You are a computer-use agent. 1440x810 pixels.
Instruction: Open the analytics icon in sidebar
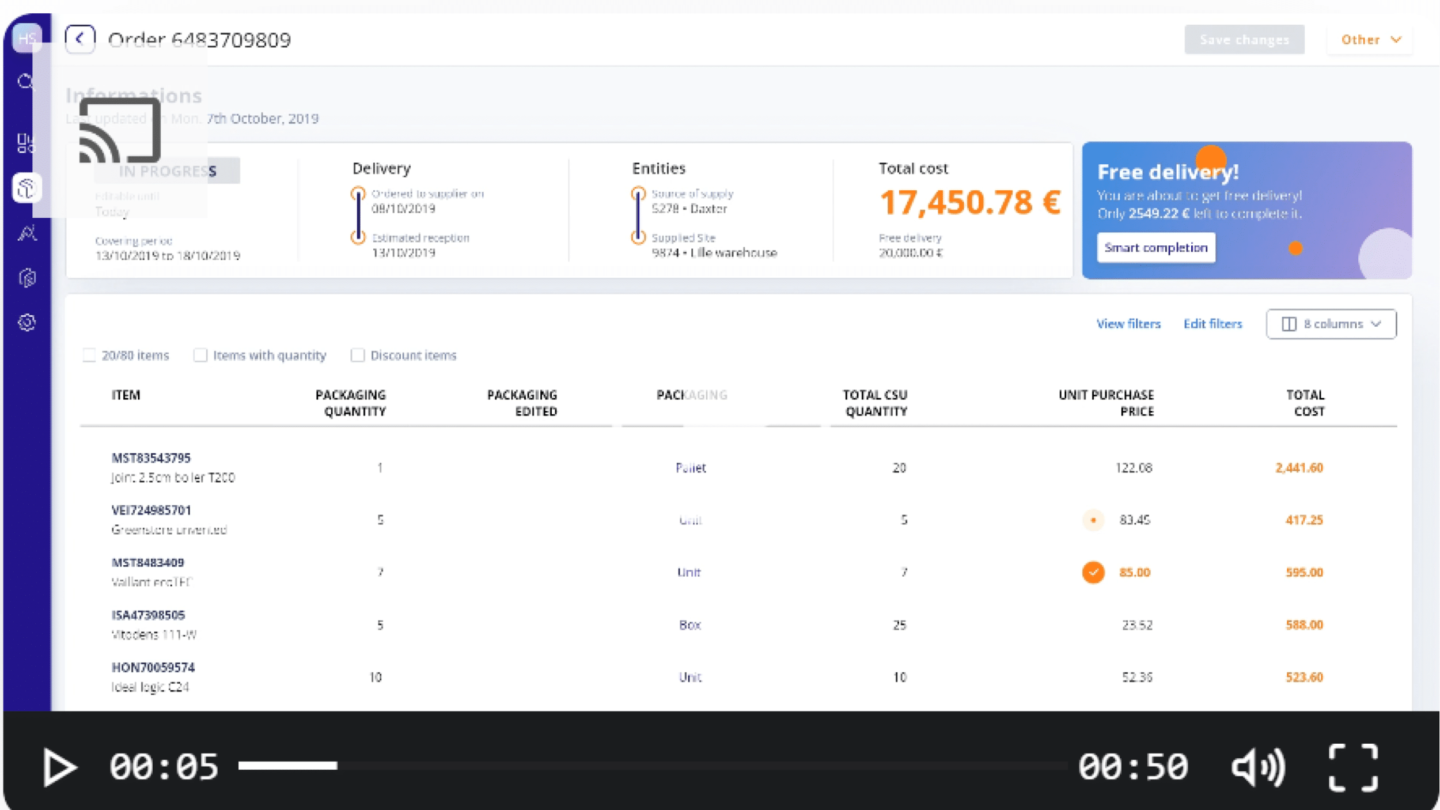tap(27, 233)
